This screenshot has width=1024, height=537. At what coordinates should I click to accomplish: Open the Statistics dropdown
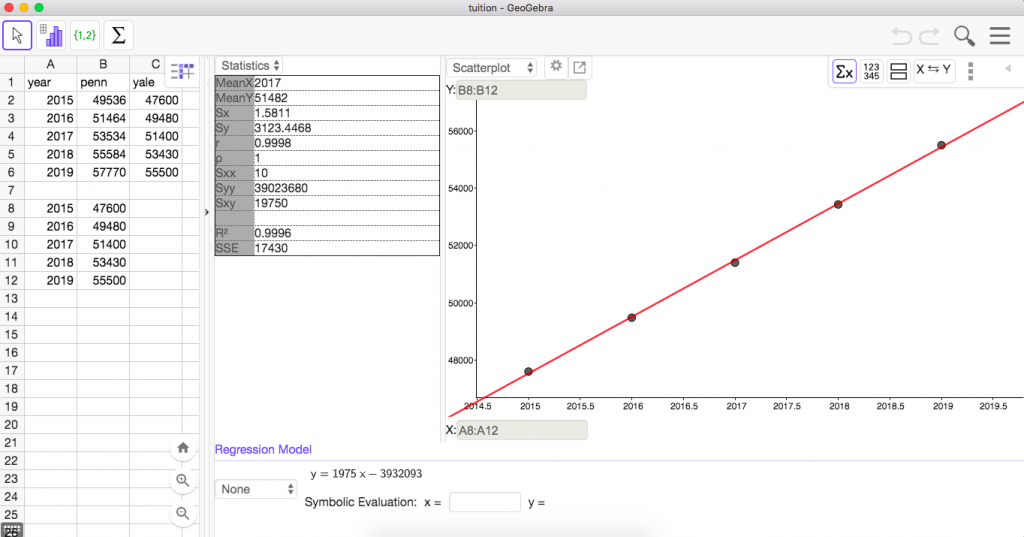click(249, 65)
